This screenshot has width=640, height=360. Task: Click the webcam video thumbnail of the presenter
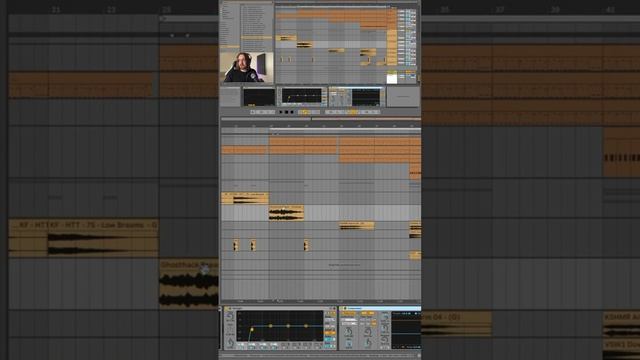tap(246, 67)
